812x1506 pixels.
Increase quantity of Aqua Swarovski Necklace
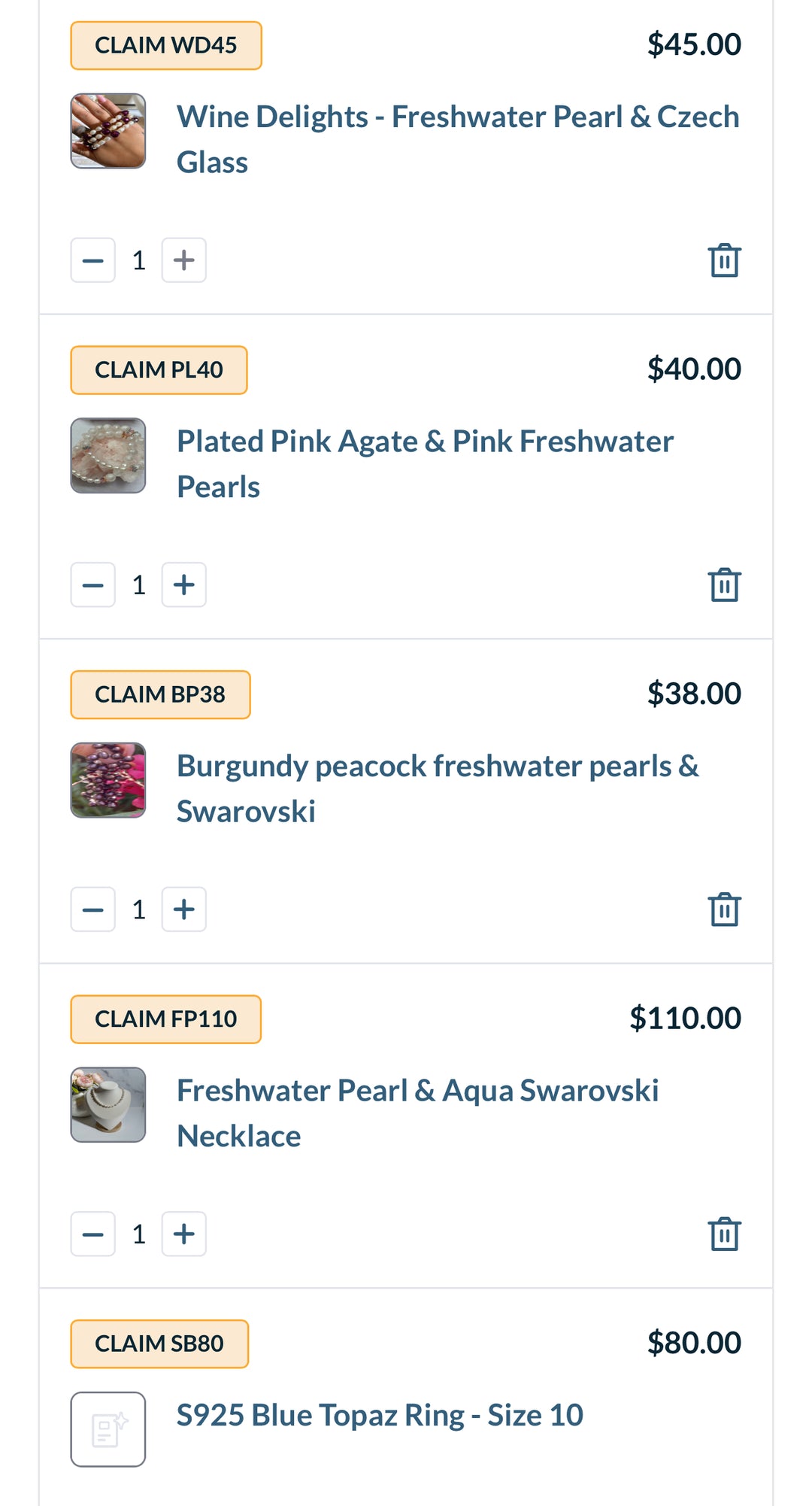(x=183, y=1234)
